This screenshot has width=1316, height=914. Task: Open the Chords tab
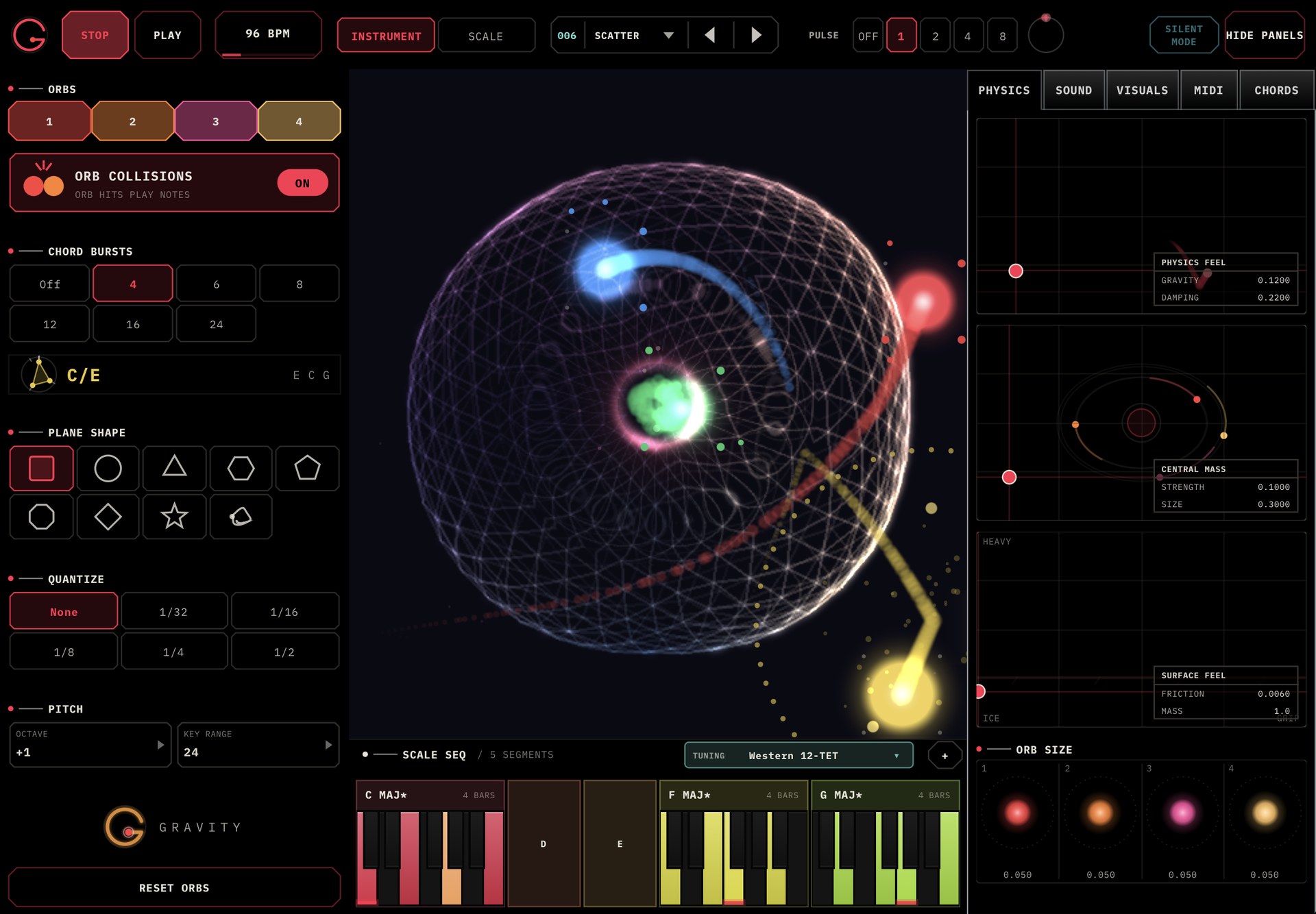coord(1276,90)
